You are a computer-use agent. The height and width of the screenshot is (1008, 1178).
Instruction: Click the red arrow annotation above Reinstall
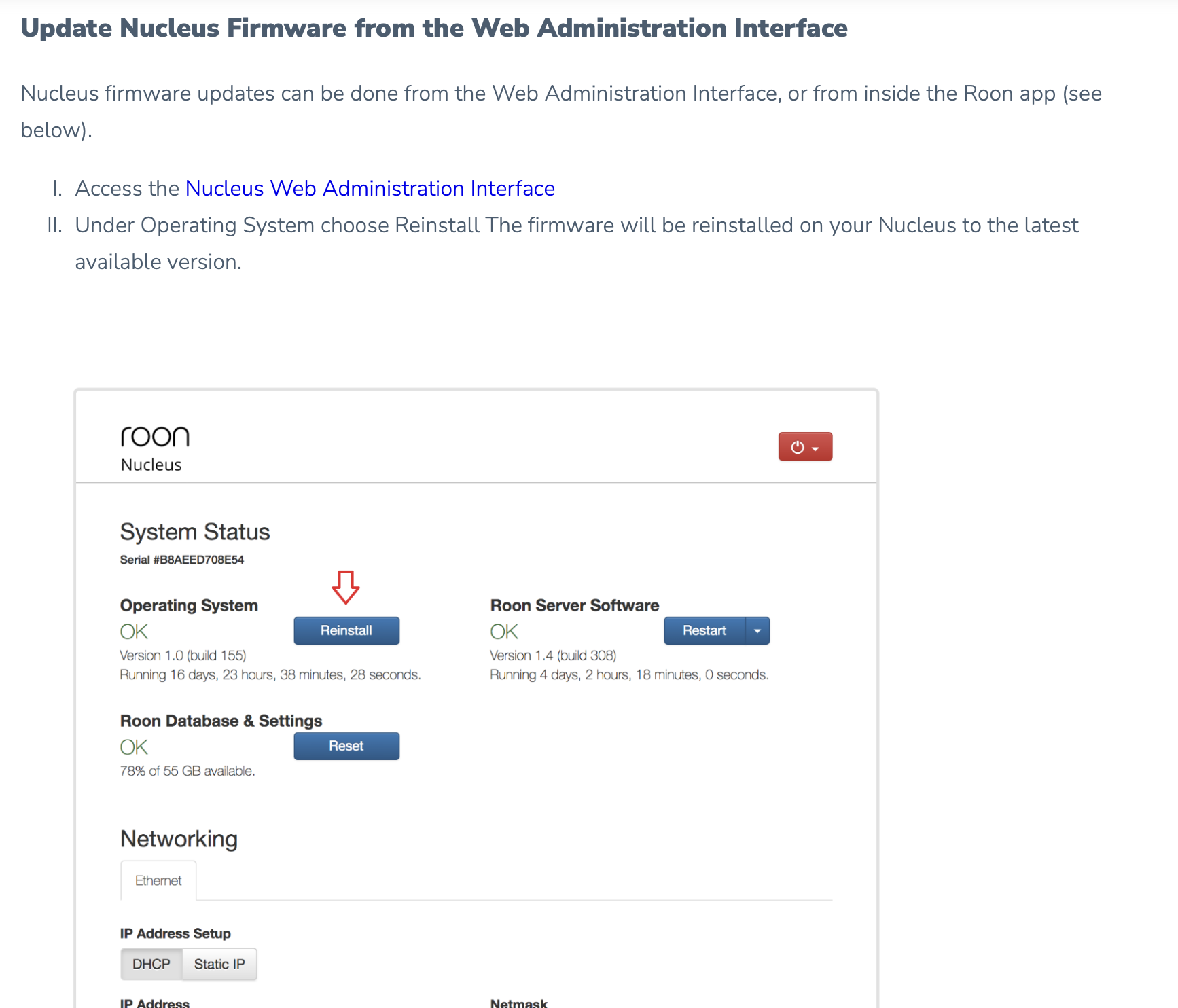pyautogui.click(x=346, y=588)
